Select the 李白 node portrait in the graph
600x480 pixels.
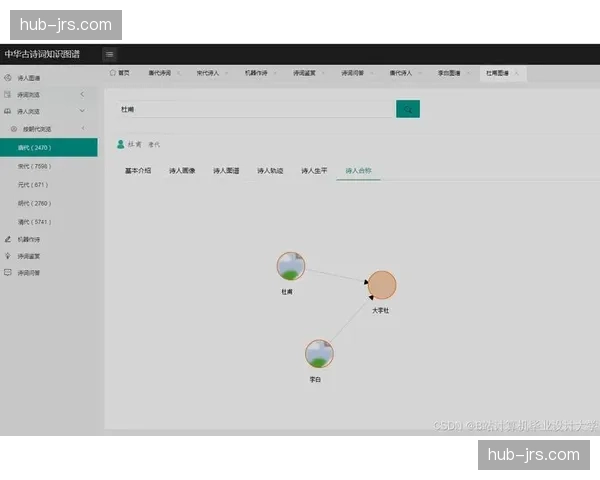tap(319, 354)
